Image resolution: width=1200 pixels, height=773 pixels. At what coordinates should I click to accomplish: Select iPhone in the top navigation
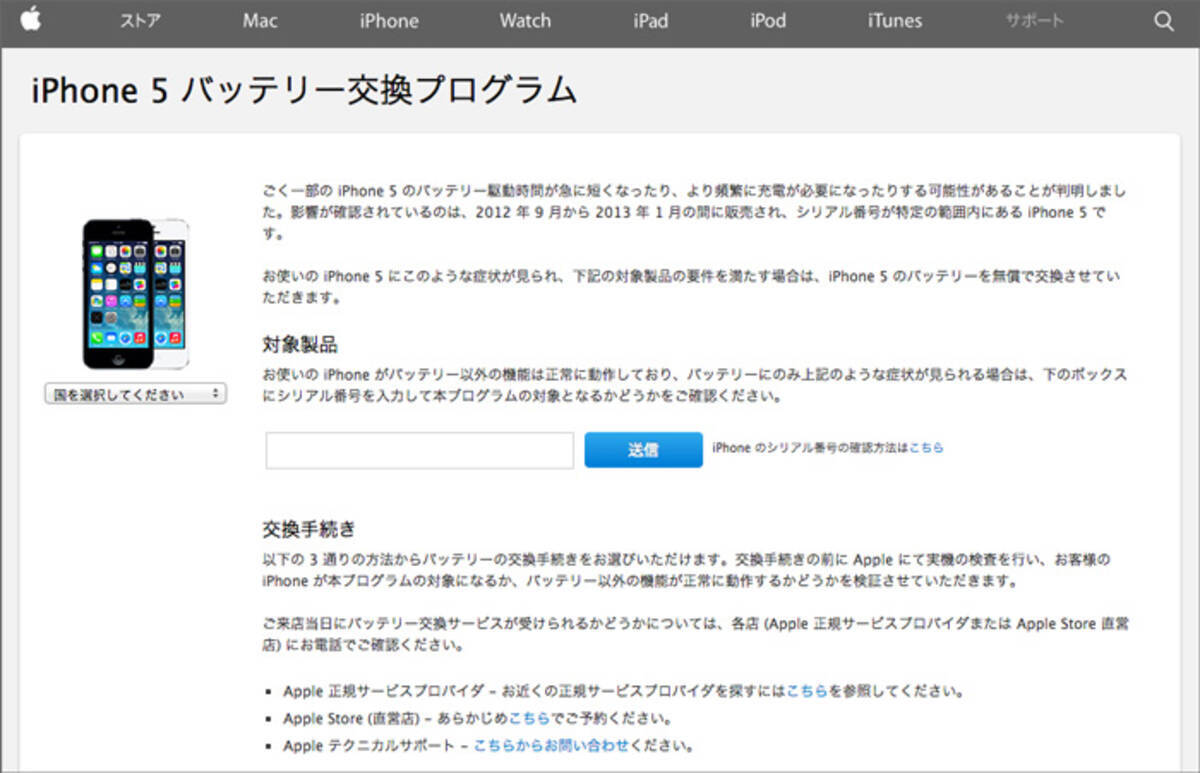pyautogui.click(x=389, y=21)
